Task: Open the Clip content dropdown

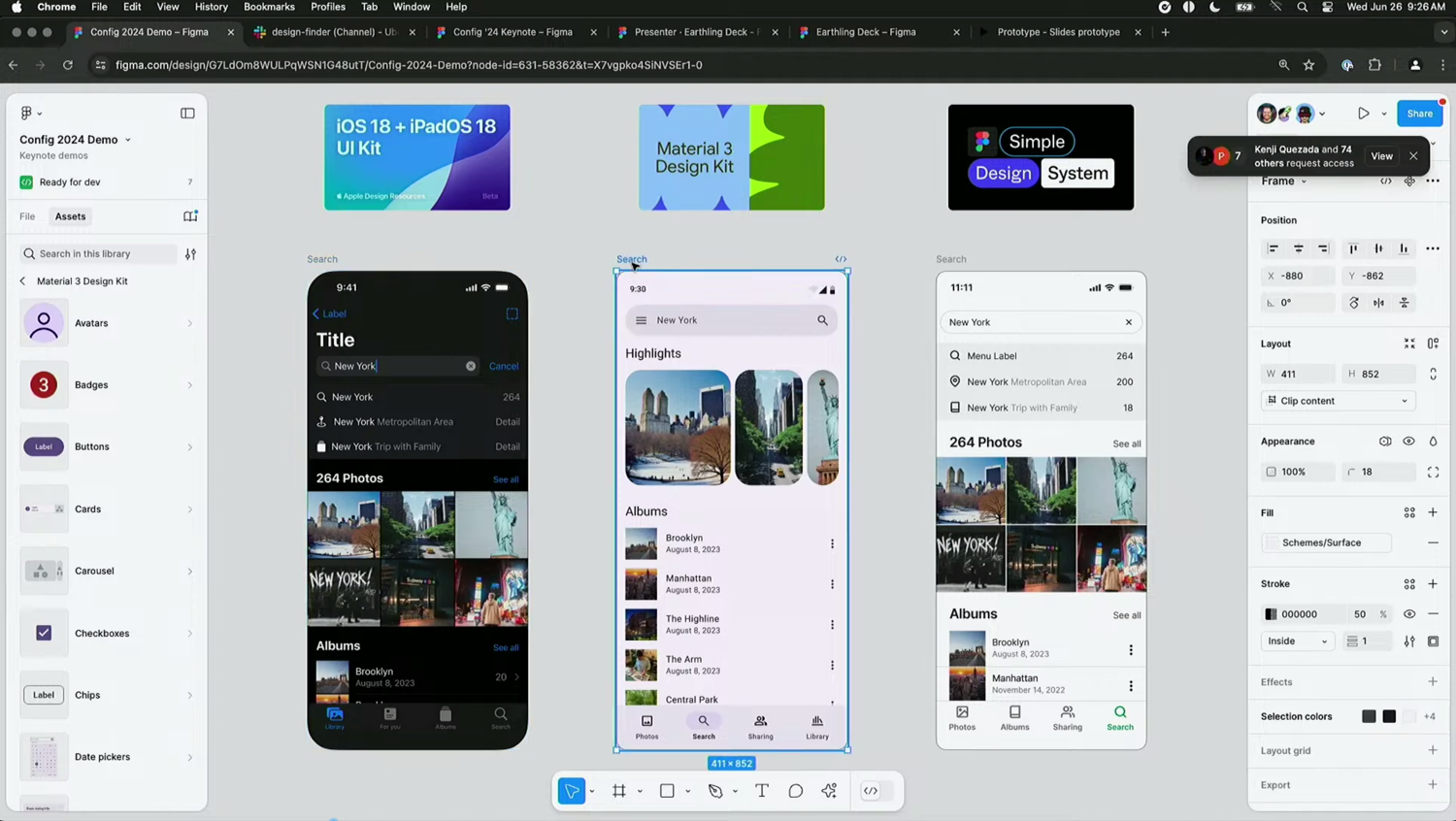Action: click(1338, 401)
